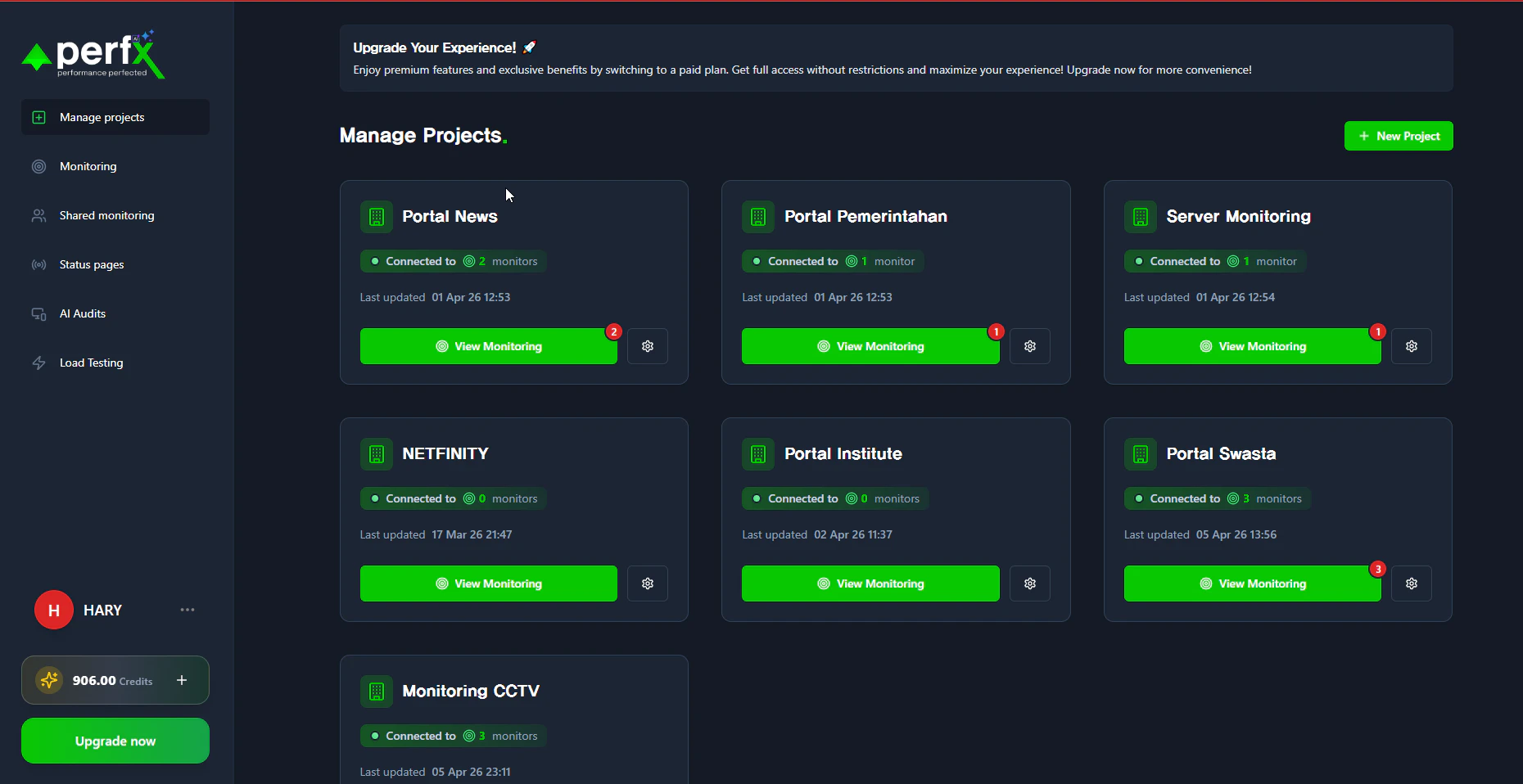Open Load Testing section
1523x784 pixels.
click(x=115, y=363)
